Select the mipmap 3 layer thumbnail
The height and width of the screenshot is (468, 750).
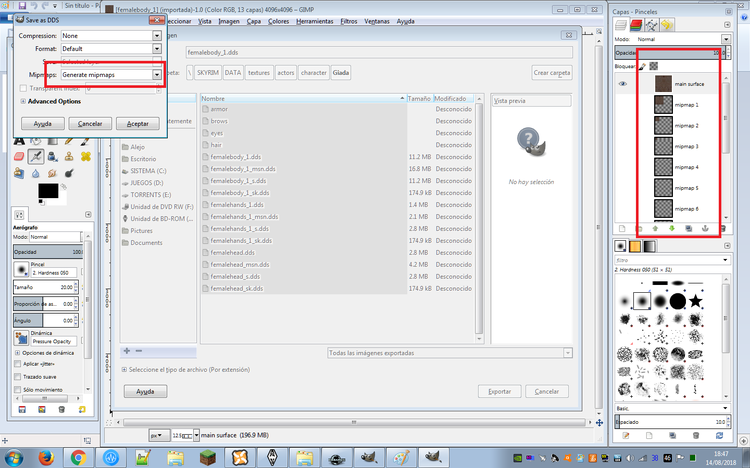click(663, 146)
